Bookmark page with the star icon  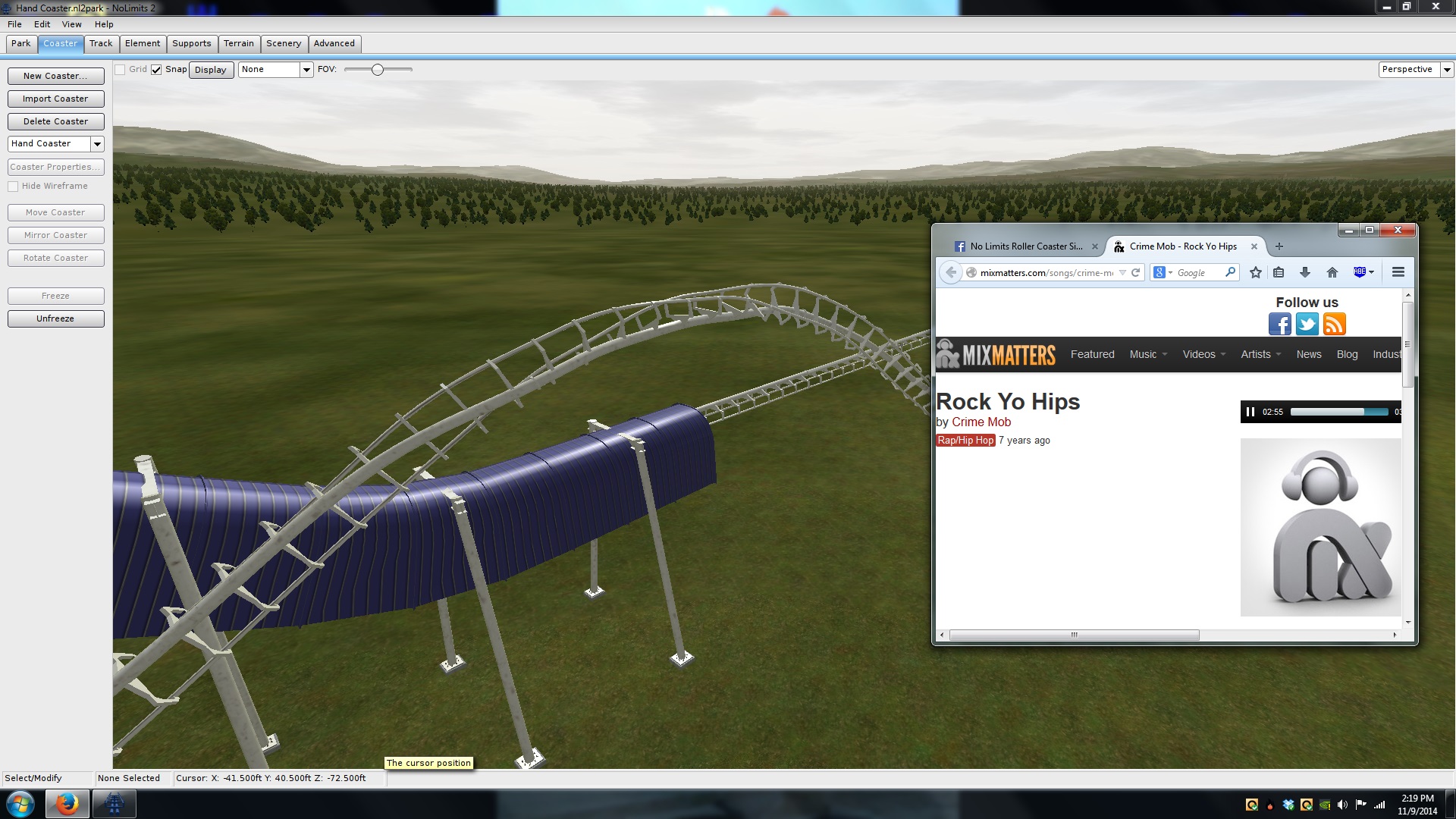(1256, 272)
